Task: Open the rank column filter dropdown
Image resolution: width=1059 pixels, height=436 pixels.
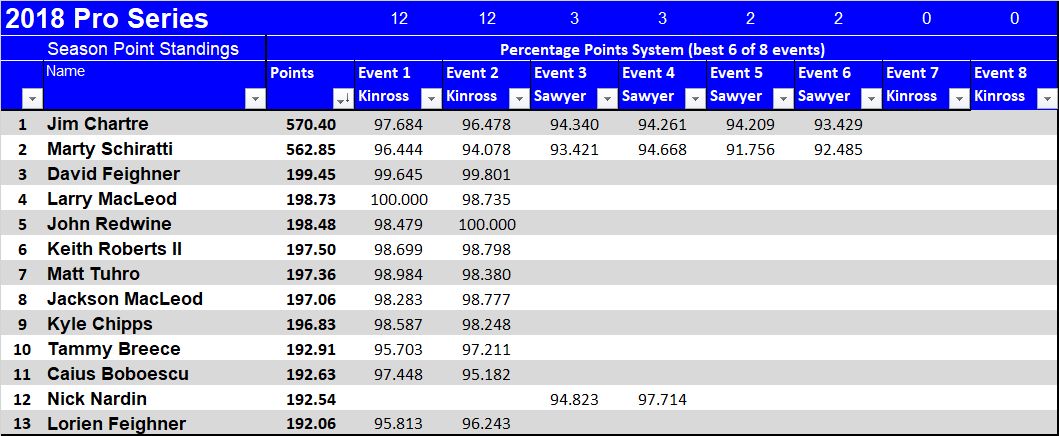Action: 32,98
